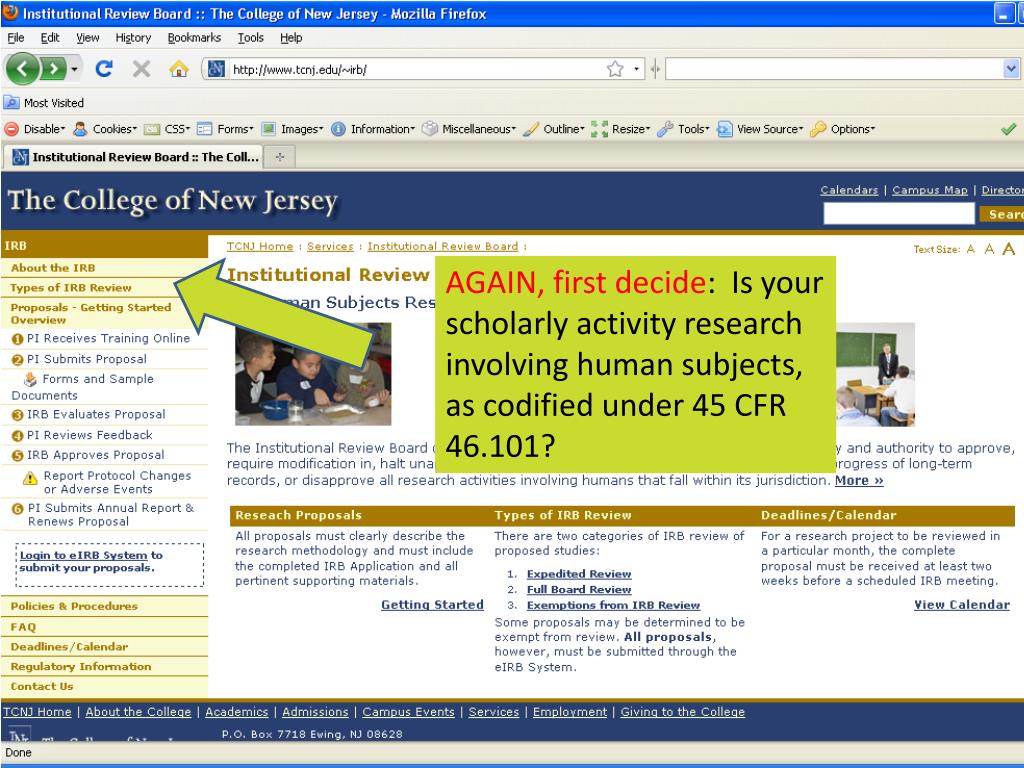Open the Home page house icon
Image resolution: width=1024 pixels, height=768 pixels.
click(178, 69)
